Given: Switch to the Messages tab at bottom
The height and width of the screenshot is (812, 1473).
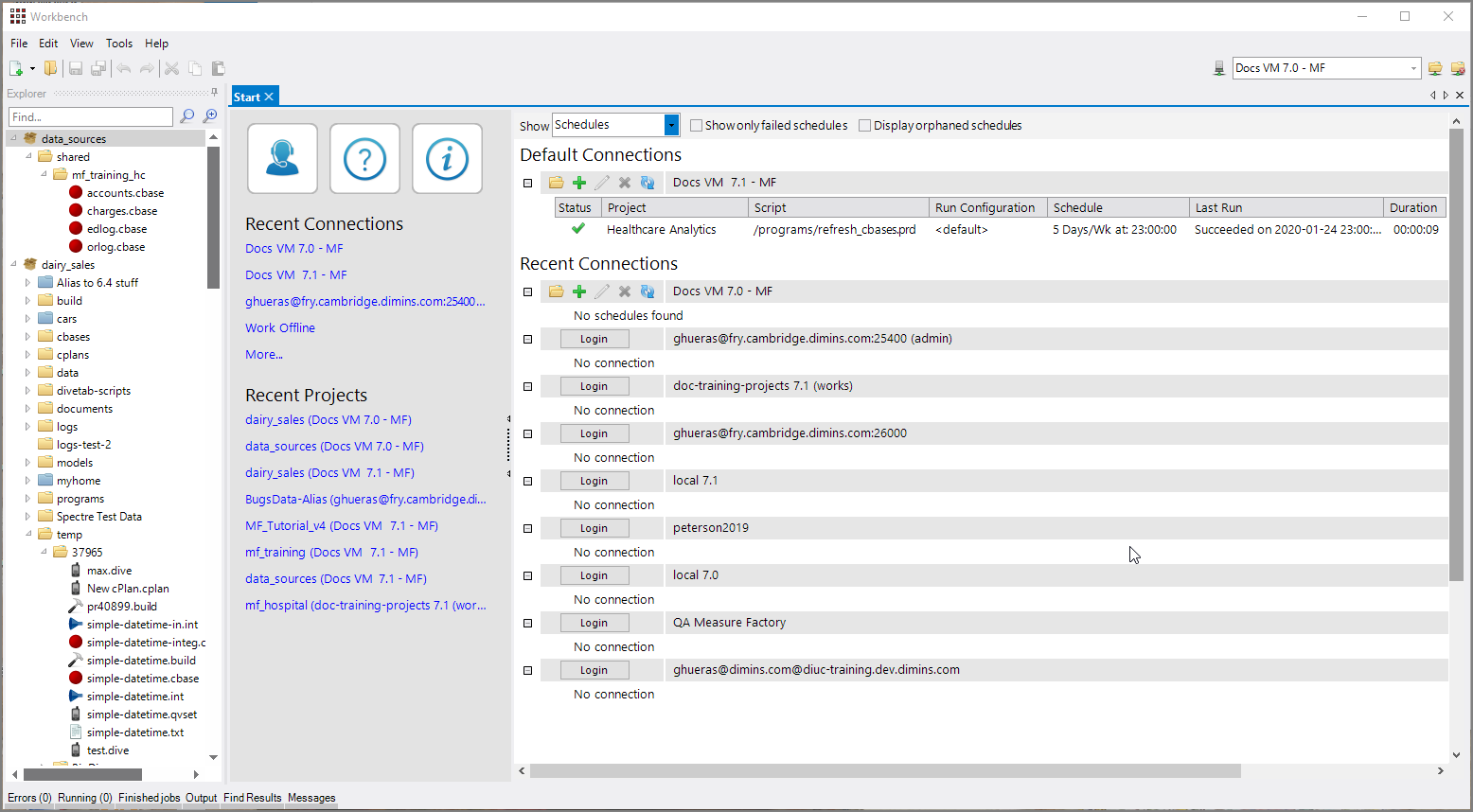Looking at the screenshot, I should tap(311, 798).
